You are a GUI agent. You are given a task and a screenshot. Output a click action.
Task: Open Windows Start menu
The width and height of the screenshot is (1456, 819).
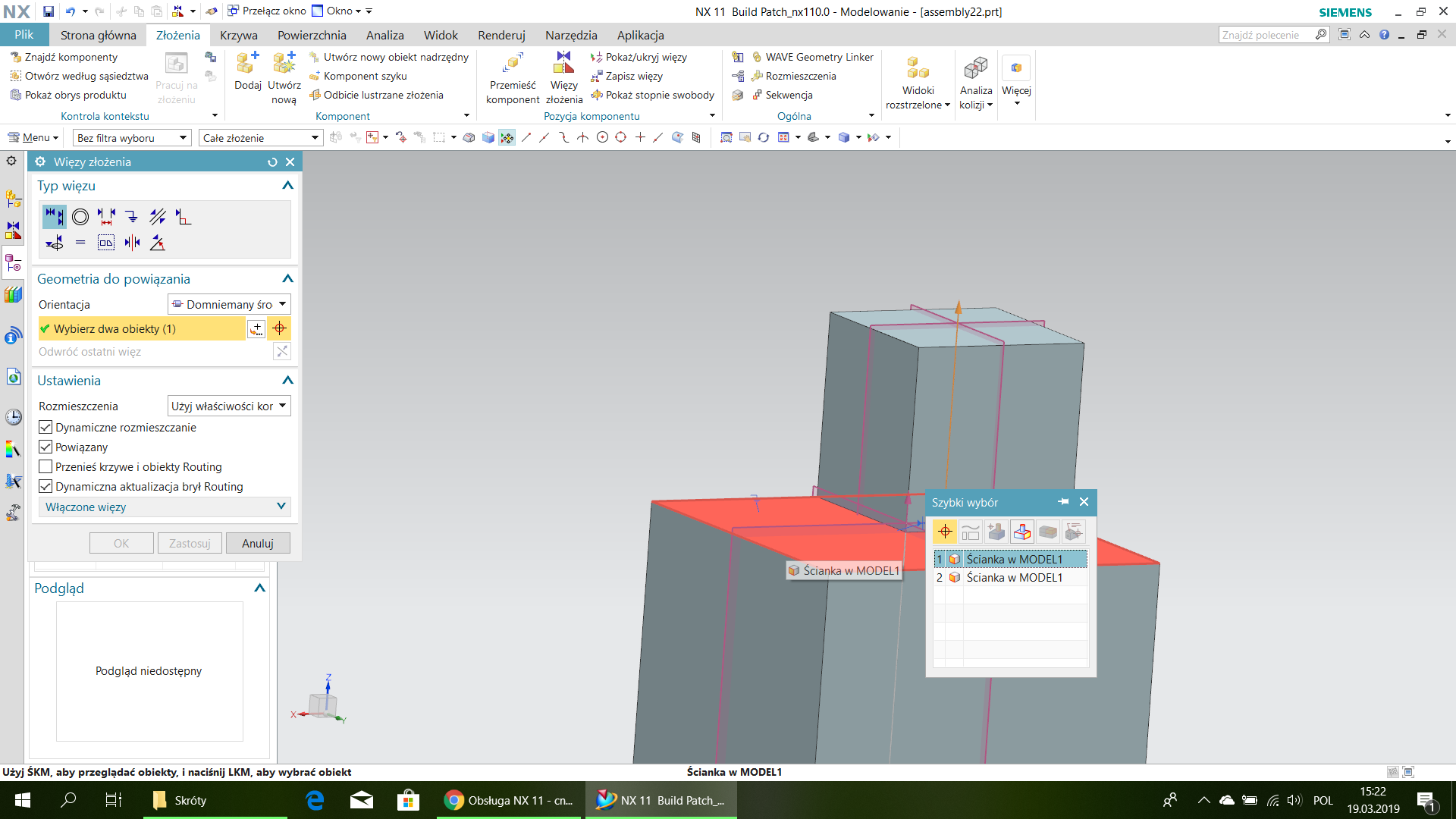(23, 800)
